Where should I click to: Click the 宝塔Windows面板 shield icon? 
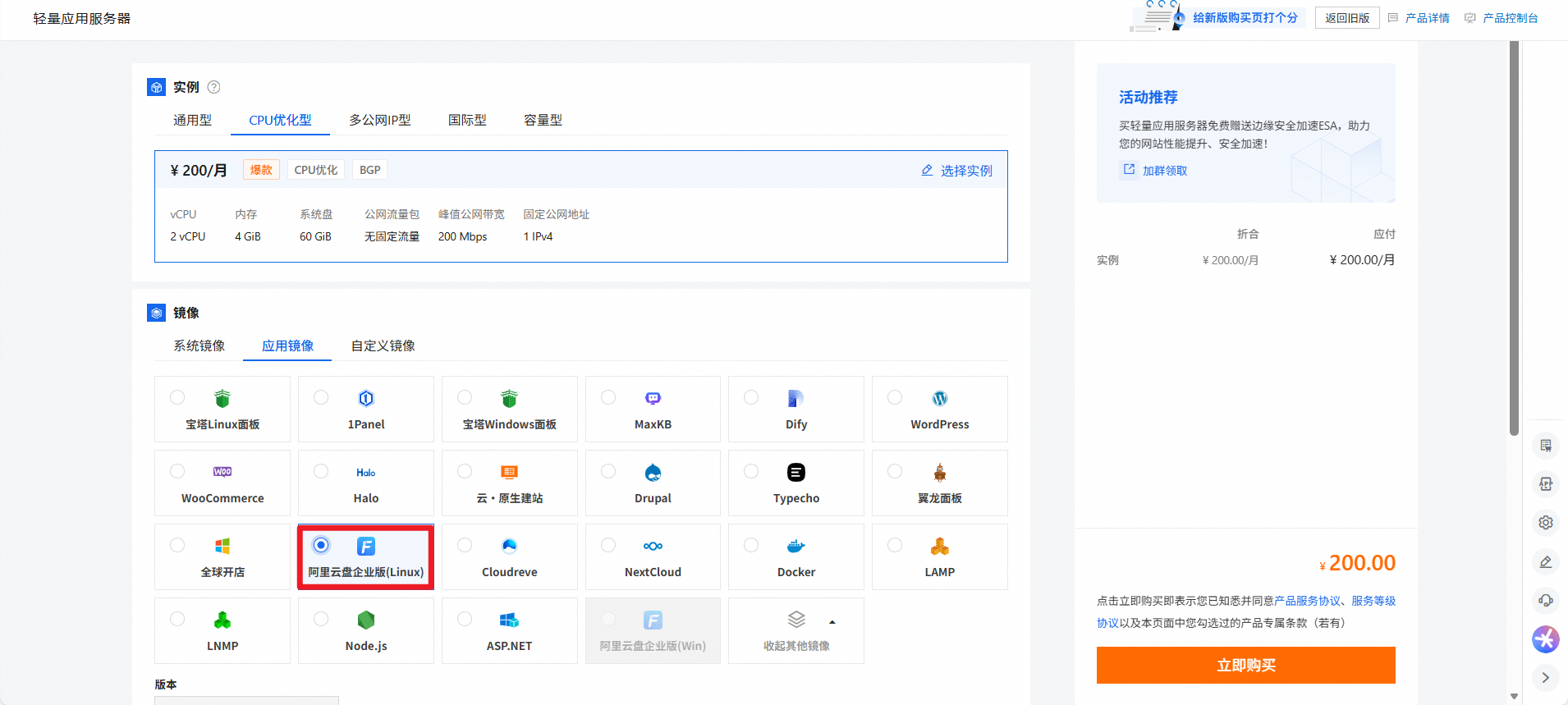tap(509, 399)
